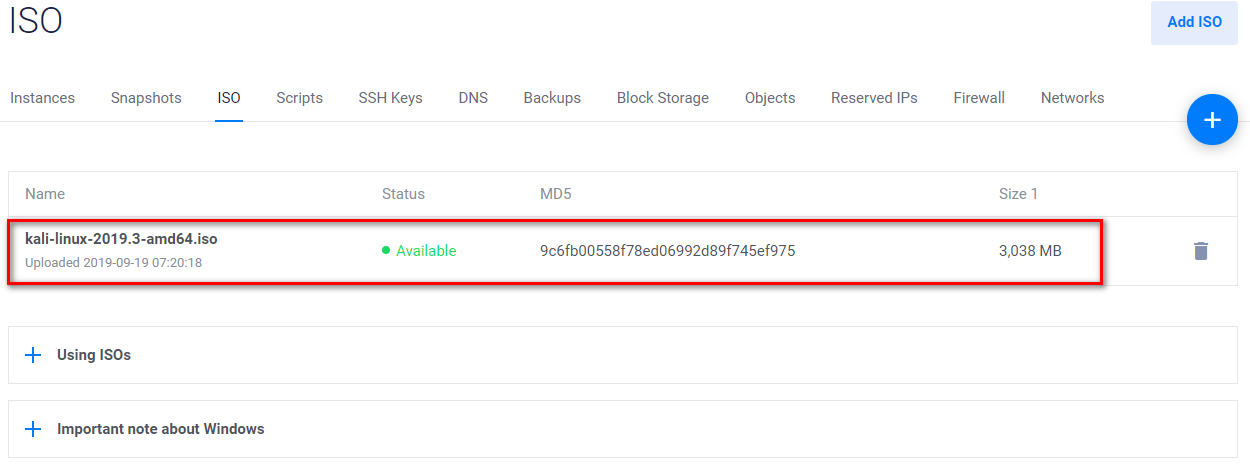This screenshot has width=1250, height=466.
Task: Click the MD5 hash value of the ISO
Action: tap(667, 251)
